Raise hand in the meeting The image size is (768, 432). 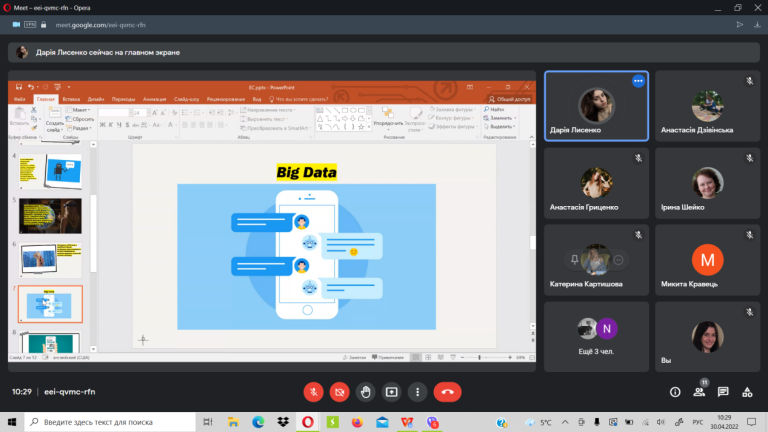coord(365,392)
